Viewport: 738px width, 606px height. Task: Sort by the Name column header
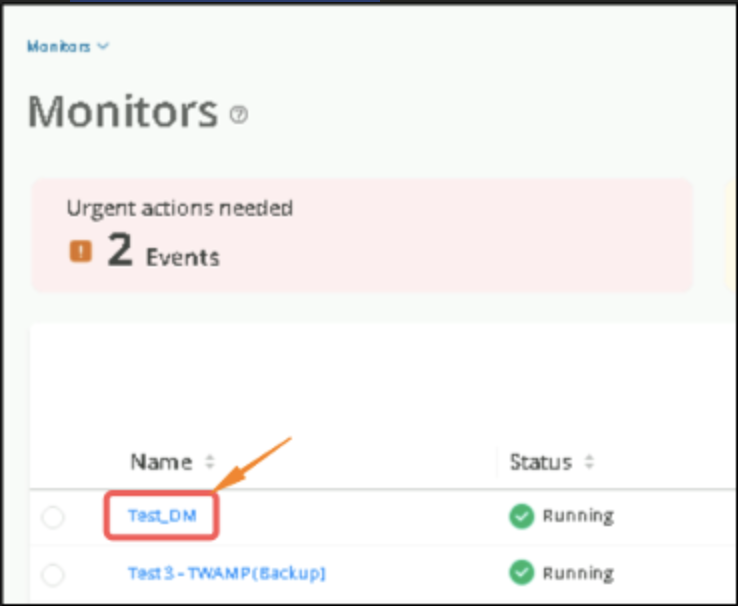[x=160, y=462]
